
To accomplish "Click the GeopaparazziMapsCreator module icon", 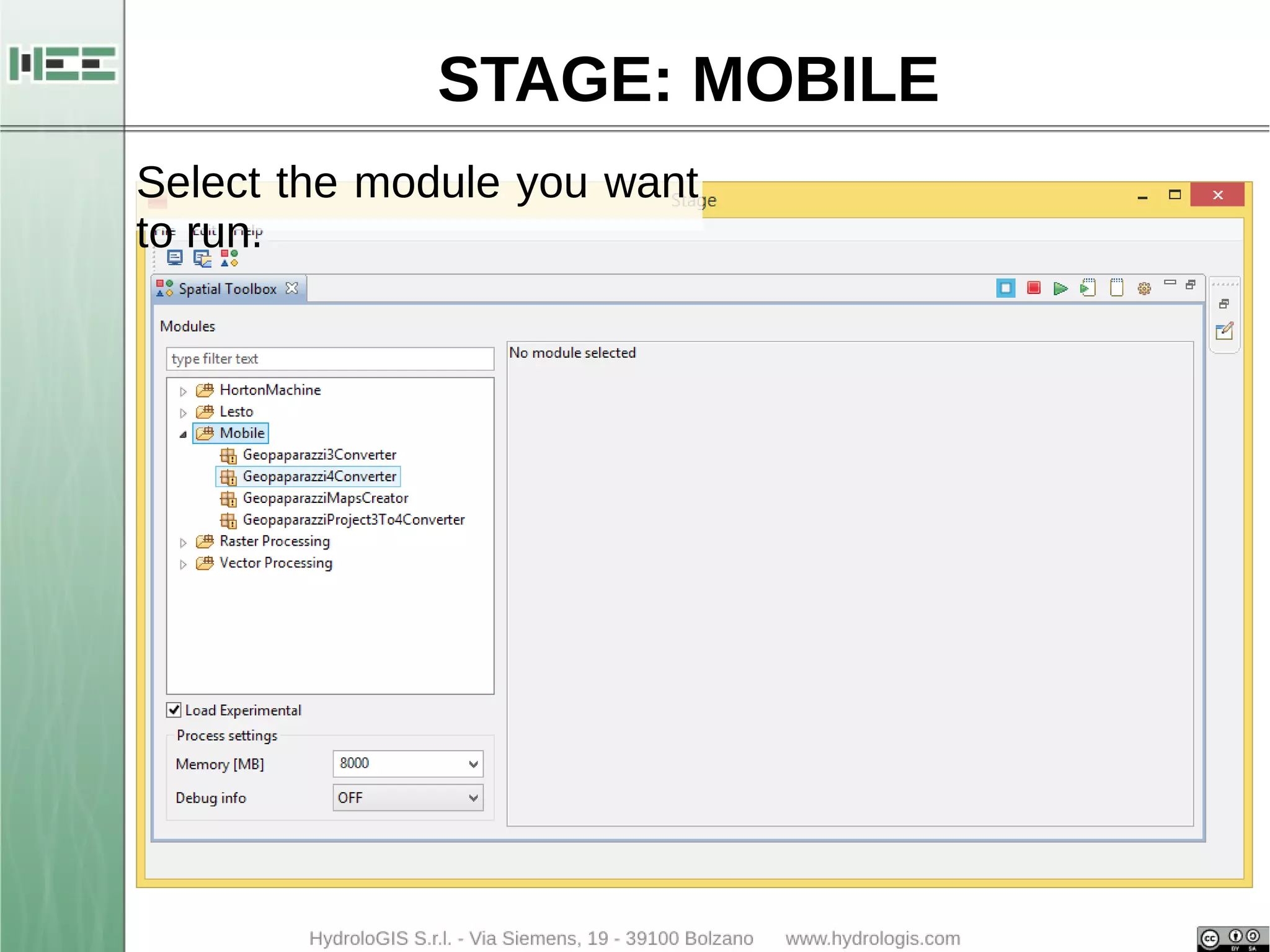I will click(x=228, y=499).
